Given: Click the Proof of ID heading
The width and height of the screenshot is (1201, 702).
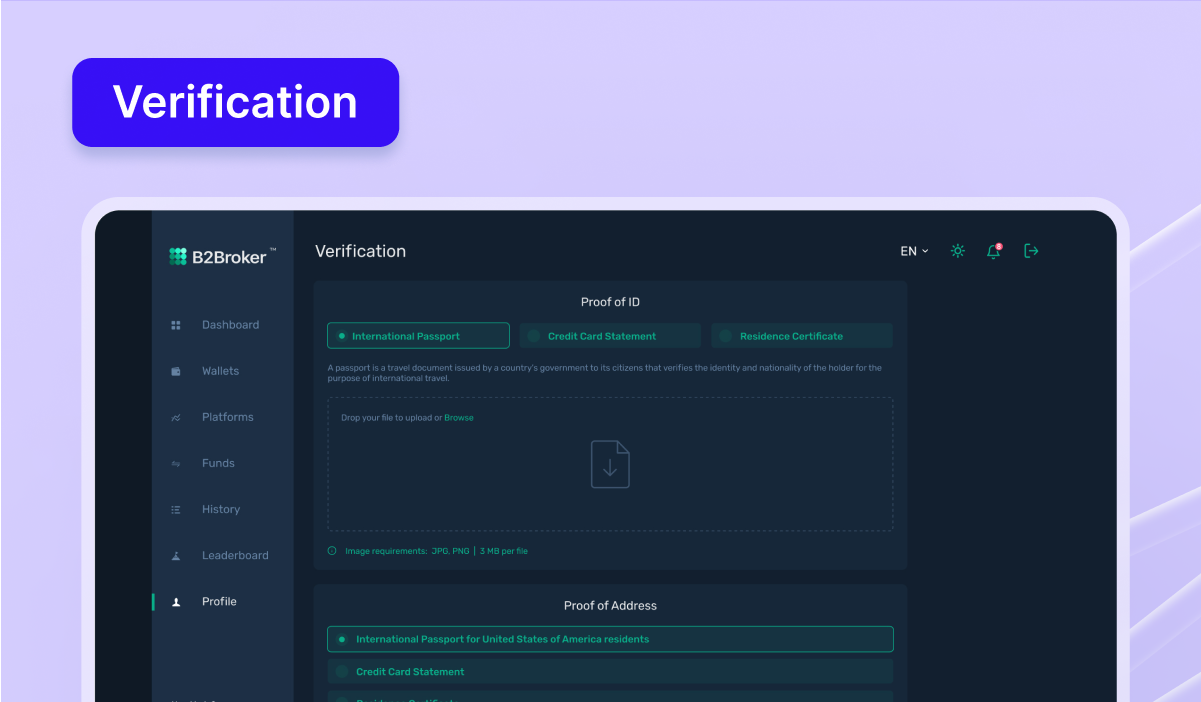Looking at the screenshot, I should pos(610,302).
